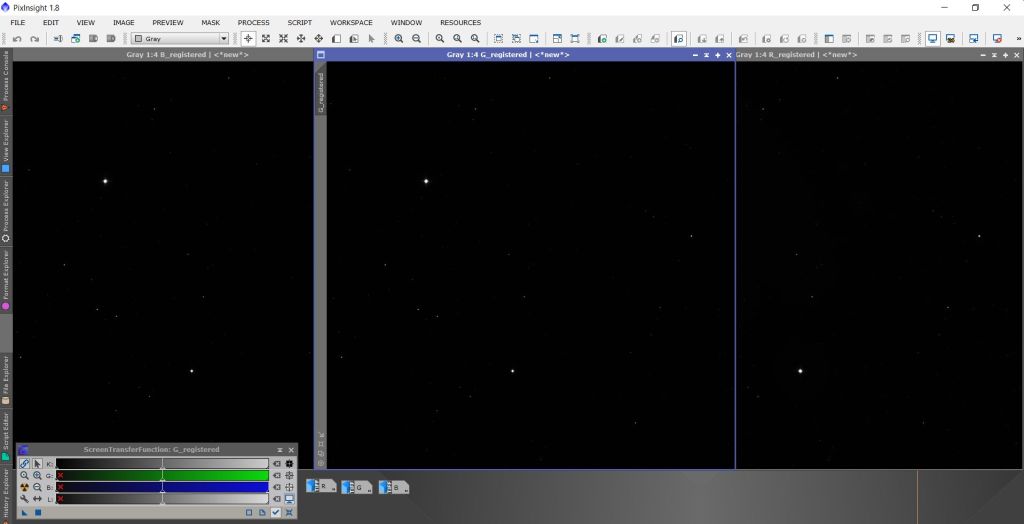1024x524 pixels.
Task: Click the nuclear Auto Stretch icon
Action: point(24,487)
